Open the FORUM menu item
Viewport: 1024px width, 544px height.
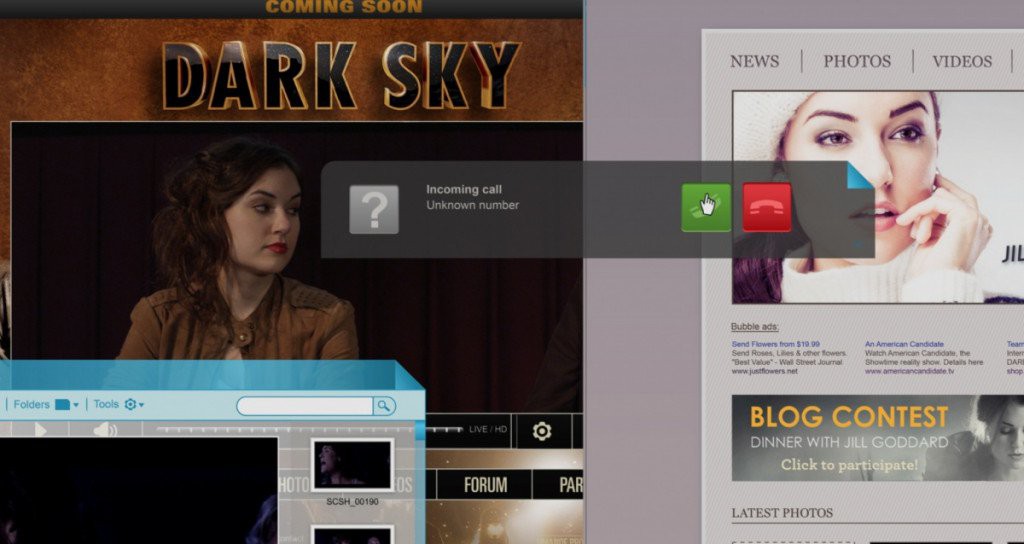pos(485,485)
